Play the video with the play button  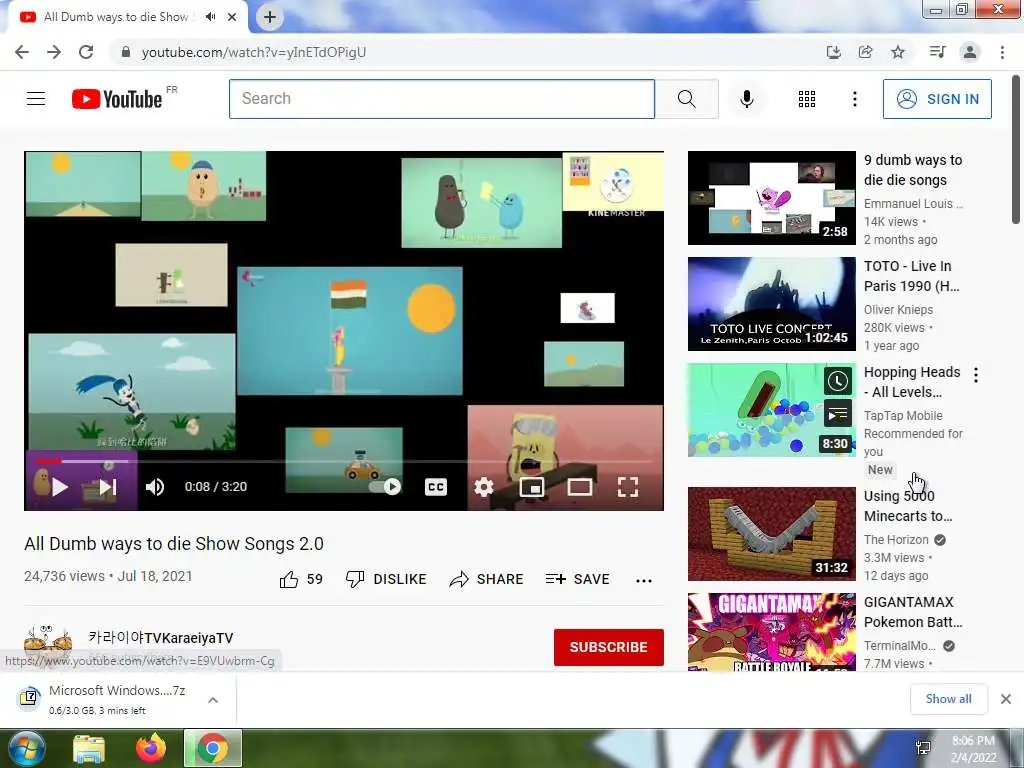(59, 487)
